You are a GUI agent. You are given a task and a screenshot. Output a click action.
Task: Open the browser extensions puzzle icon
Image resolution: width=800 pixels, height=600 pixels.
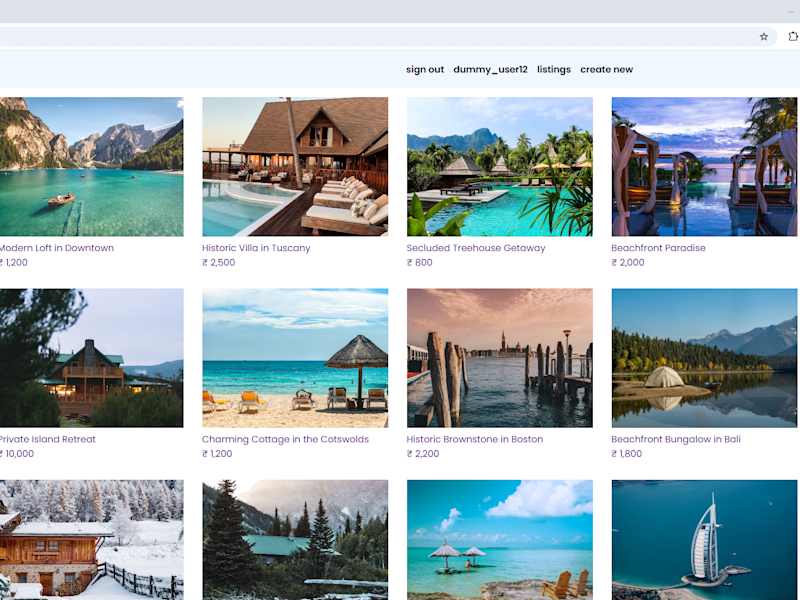[793, 36]
